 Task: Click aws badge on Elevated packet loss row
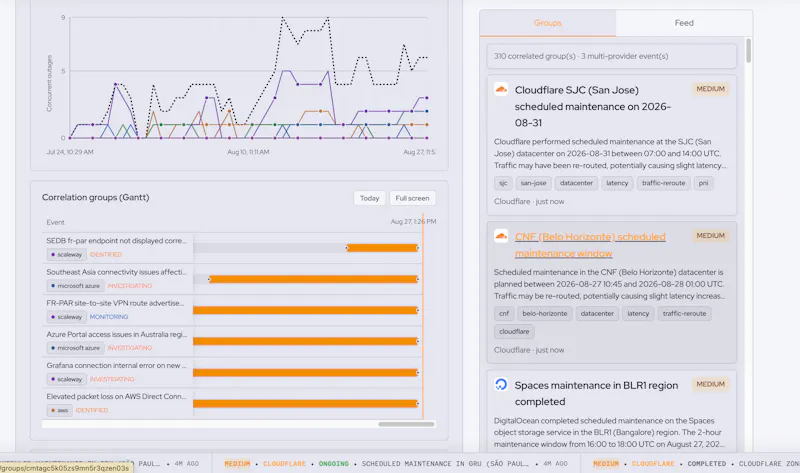(60, 410)
